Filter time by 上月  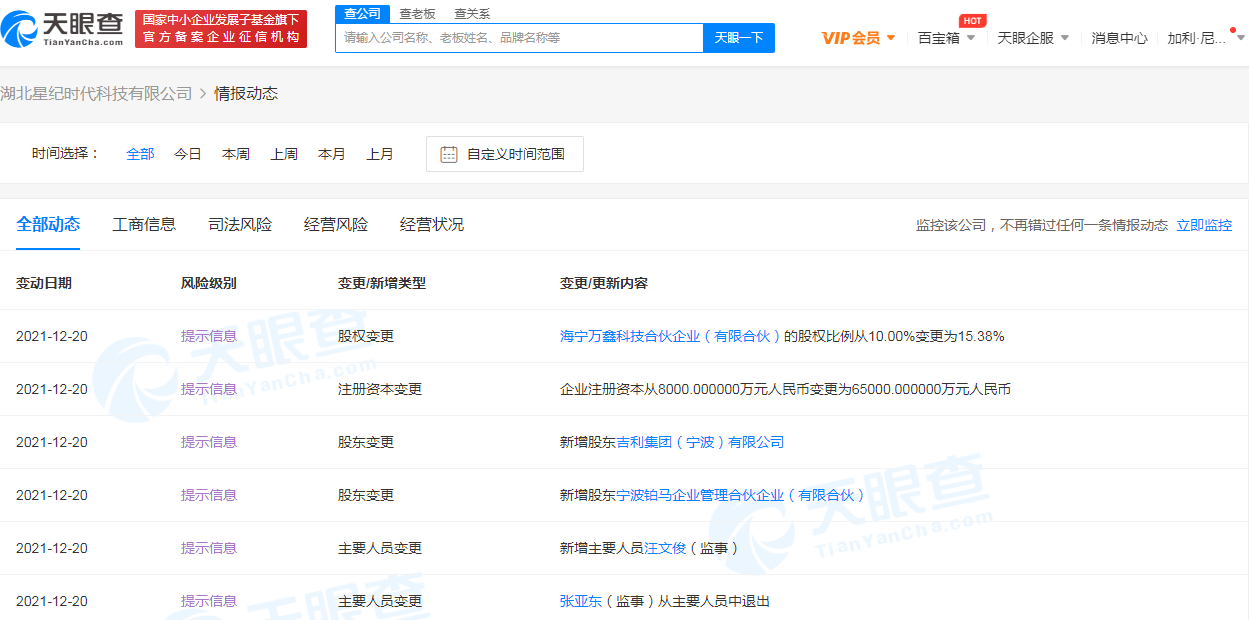pyautogui.click(x=380, y=154)
